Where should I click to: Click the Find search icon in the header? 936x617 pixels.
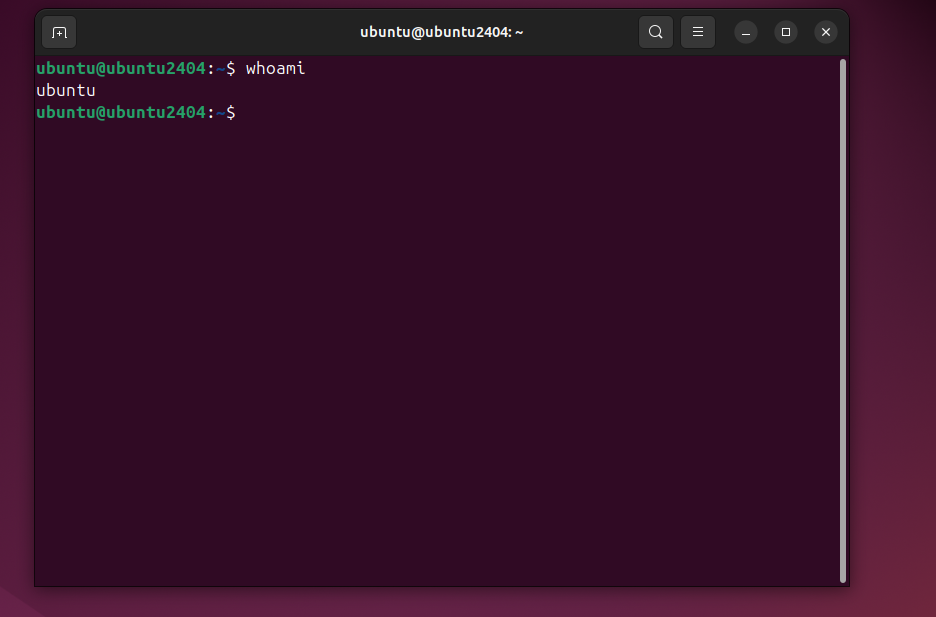(655, 32)
